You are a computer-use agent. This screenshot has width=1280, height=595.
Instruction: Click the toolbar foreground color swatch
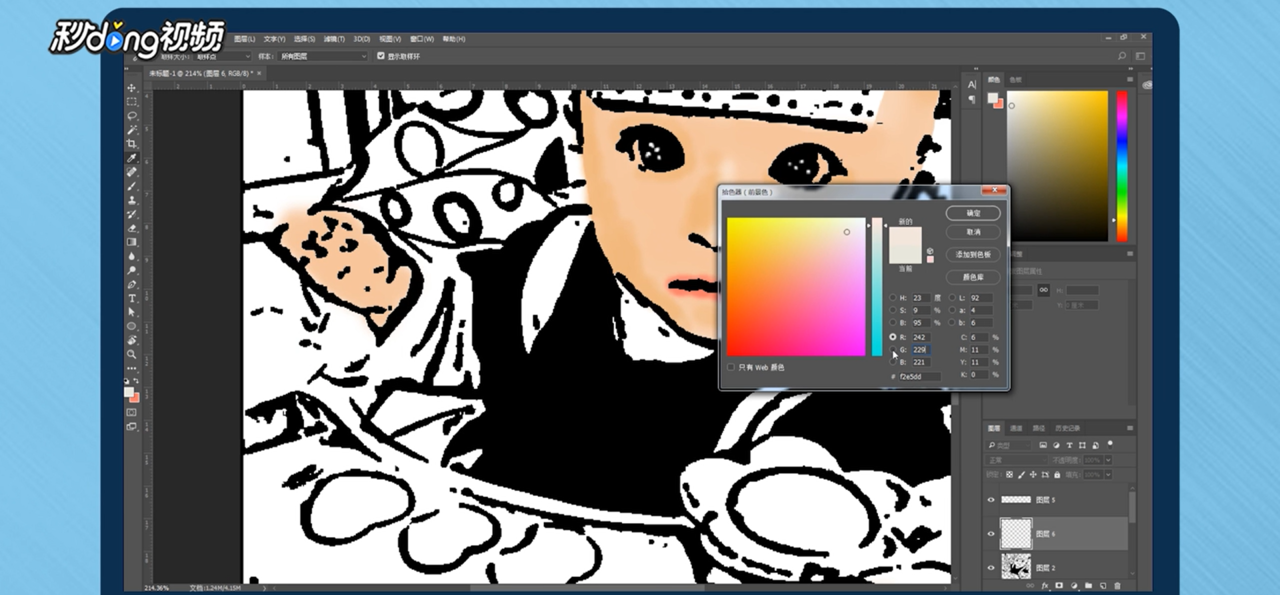pos(129,393)
